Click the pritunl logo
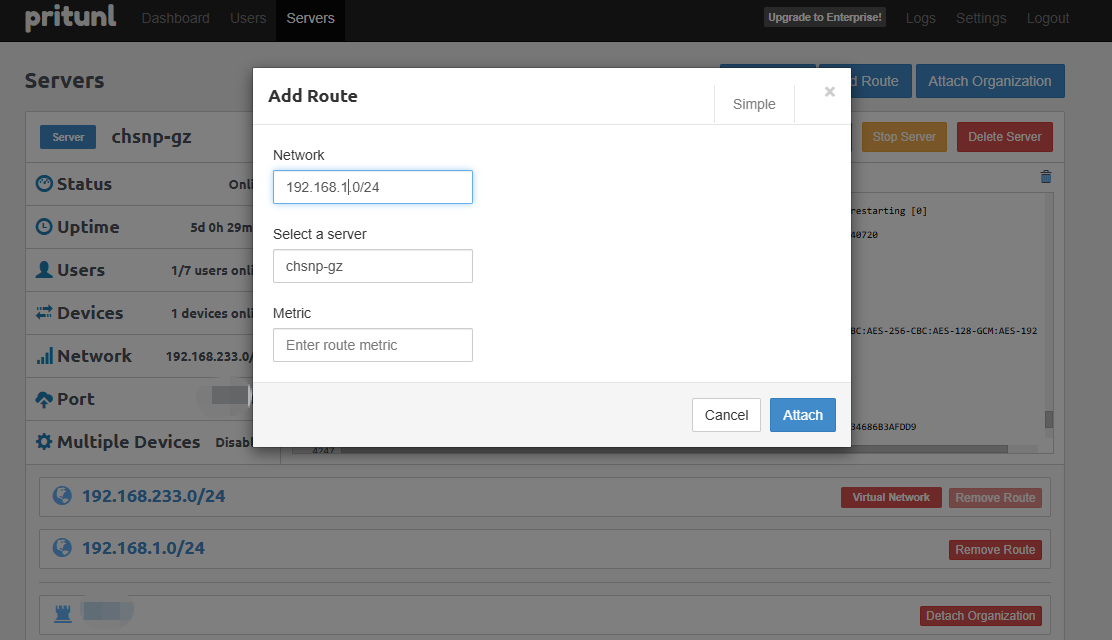This screenshot has height=640, width=1112. (x=70, y=18)
